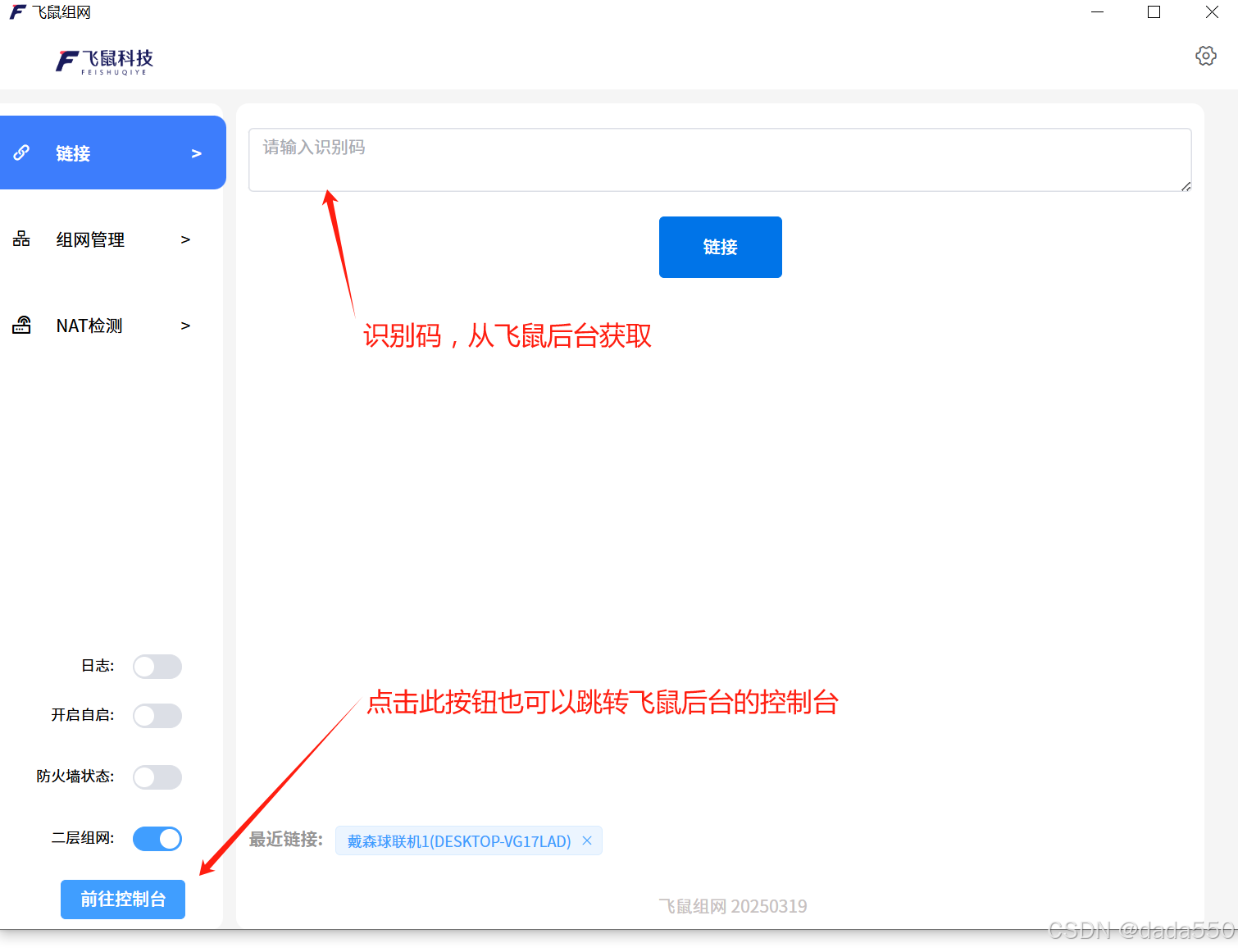Maximize the 飞鼠组网 window
Screen dimensions: 1238x952
point(1154,12)
